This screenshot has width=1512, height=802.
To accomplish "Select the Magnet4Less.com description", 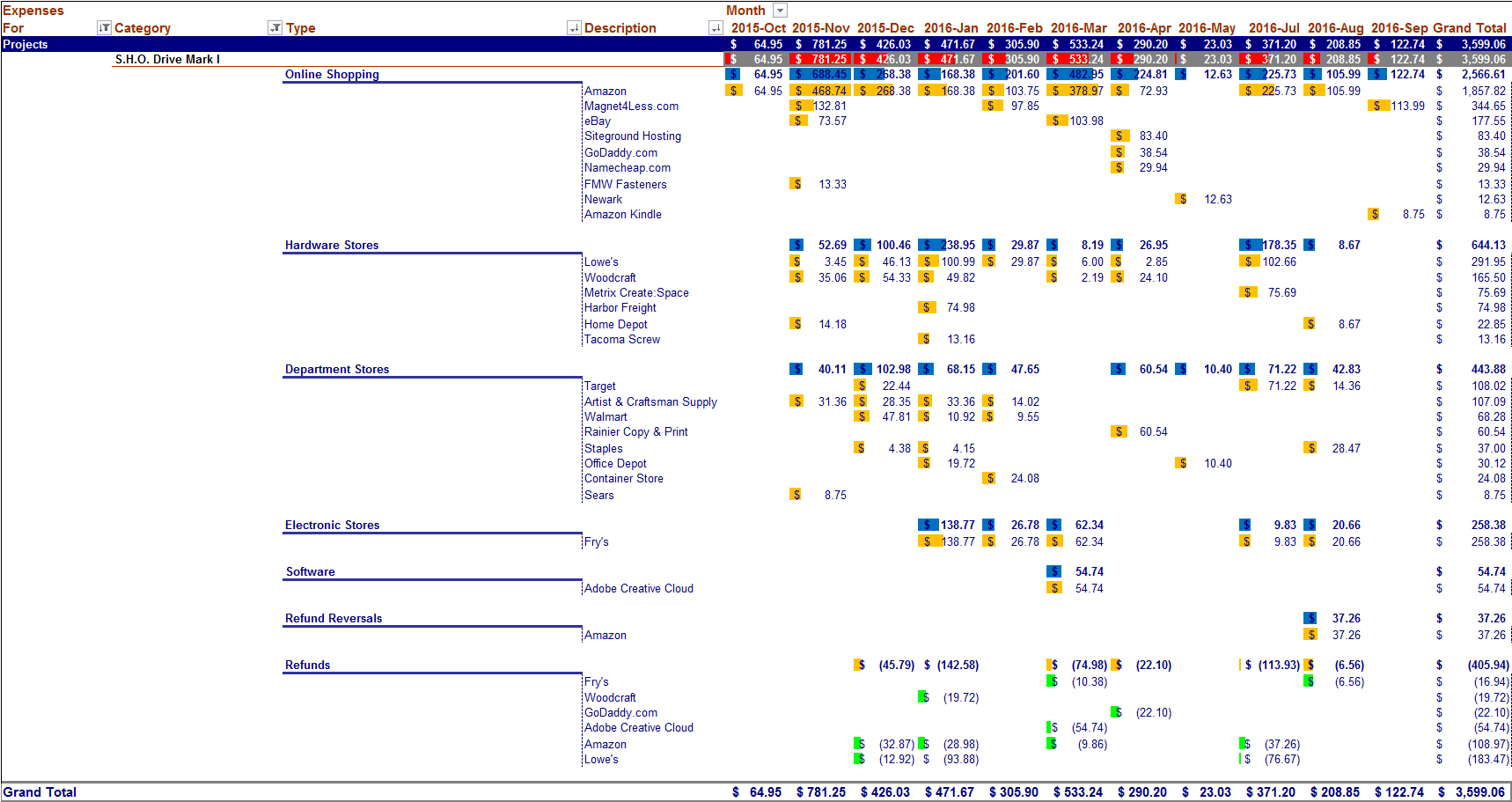I will pyautogui.click(x=631, y=107).
